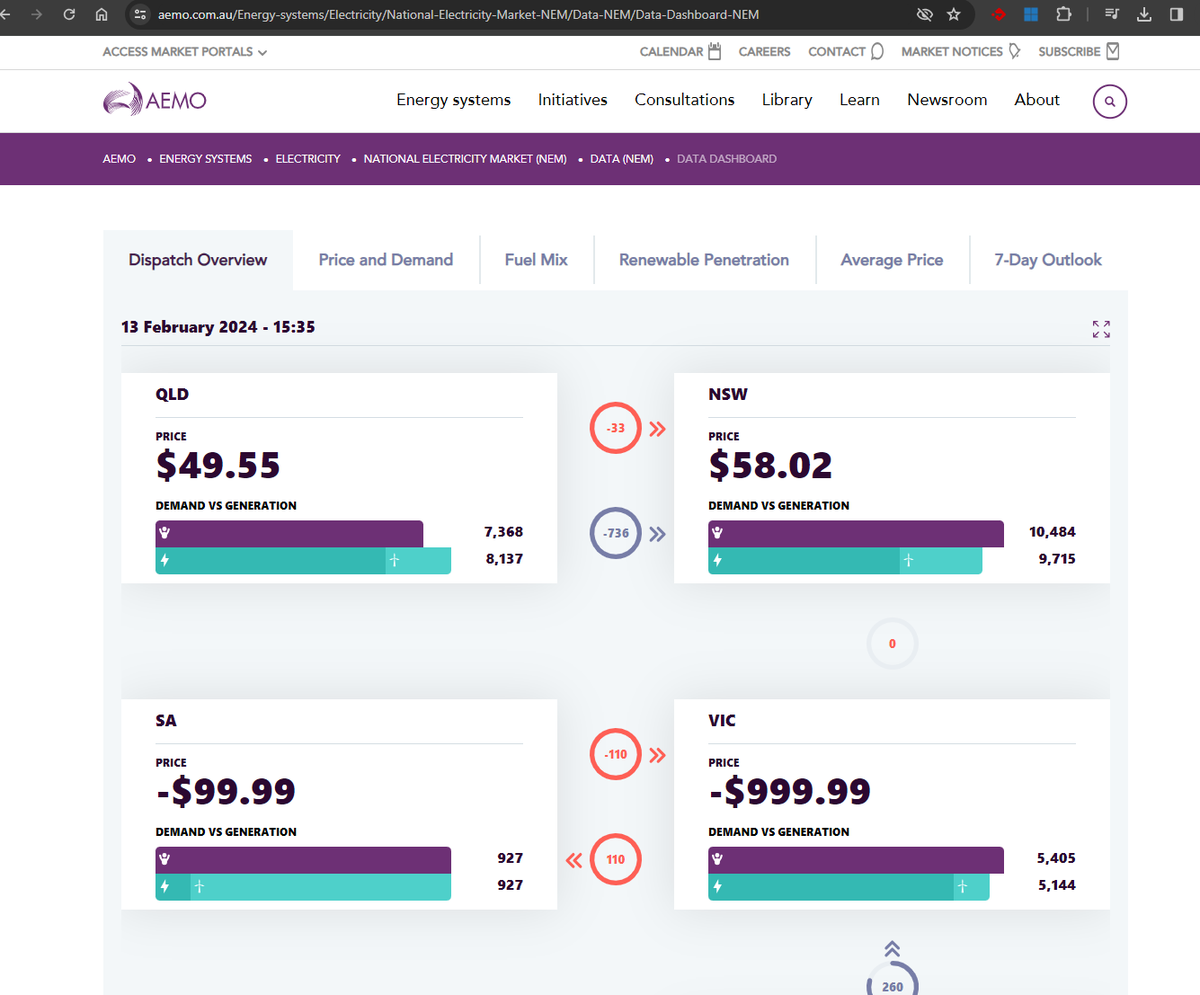Viewport: 1200px width, 995px height.
Task: Expand the ACCESS MARKET PORTALS dropdown
Action: pyautogui.click(x=184, y=51)
